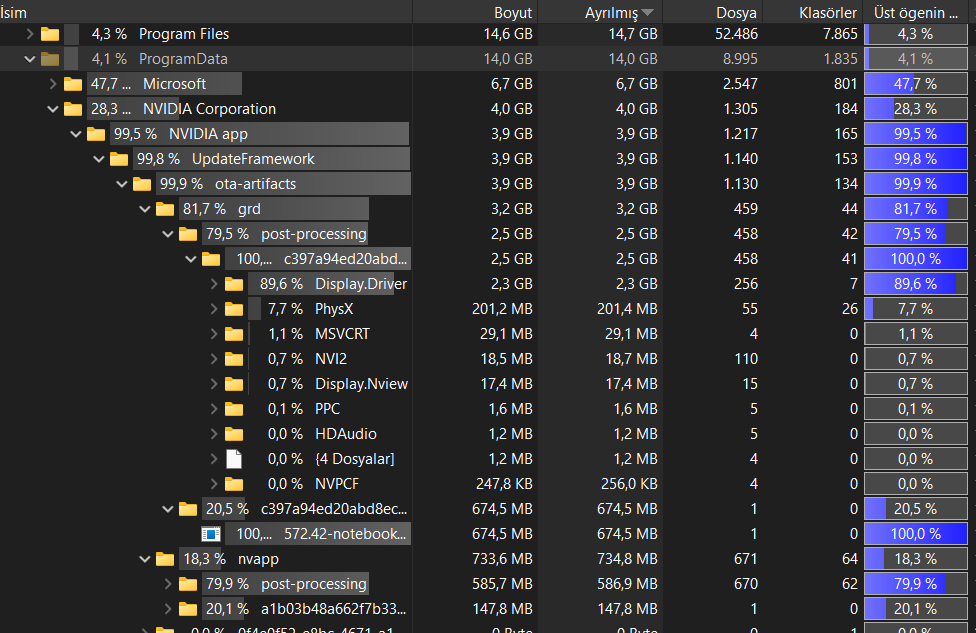Image resolution: width=976 pixels, height=633 pixels.
Task: Collapse the NVIDIA Corporation folder
Action: click(53, 109)
